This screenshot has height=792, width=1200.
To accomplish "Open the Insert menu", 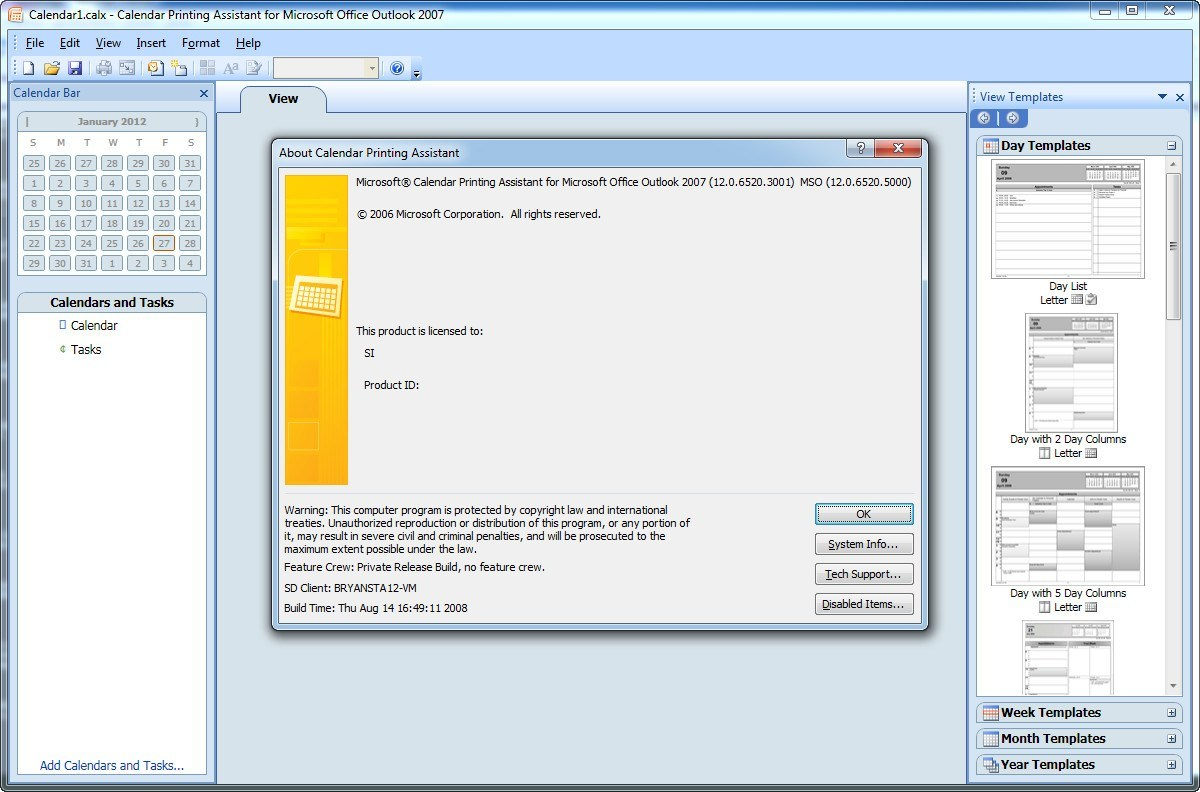I will pyautogui.click(x=151, y=43).
